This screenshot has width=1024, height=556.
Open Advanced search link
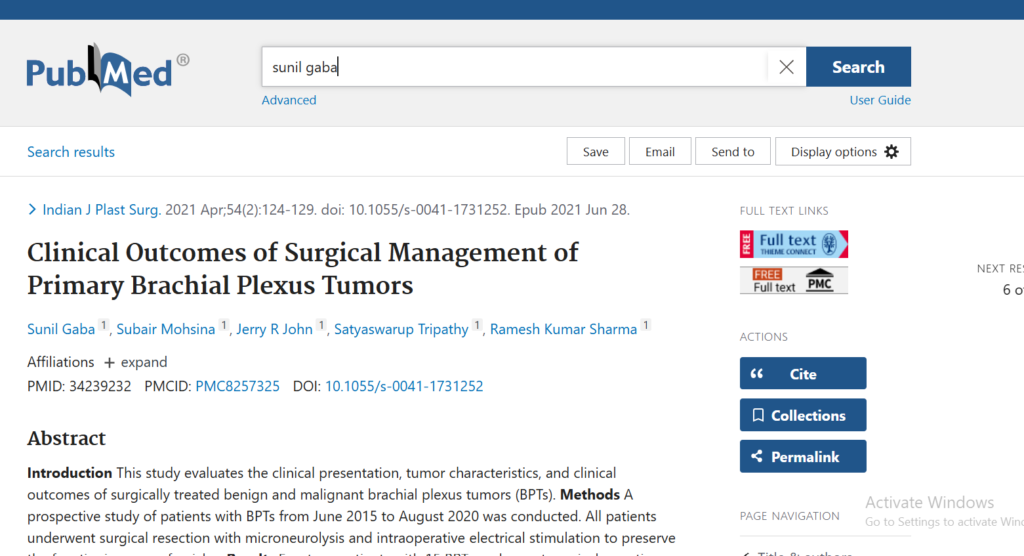[x=289, y=100]
